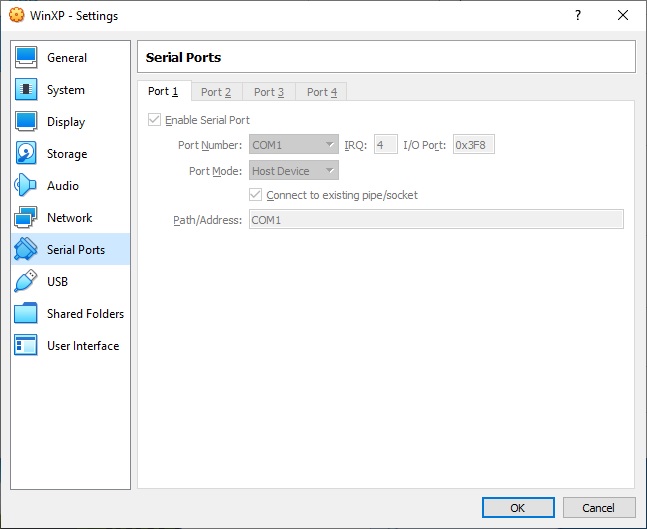647x529 pixels.
Task: Confirm settings with the OK button
Action: [x=518, y=508]
